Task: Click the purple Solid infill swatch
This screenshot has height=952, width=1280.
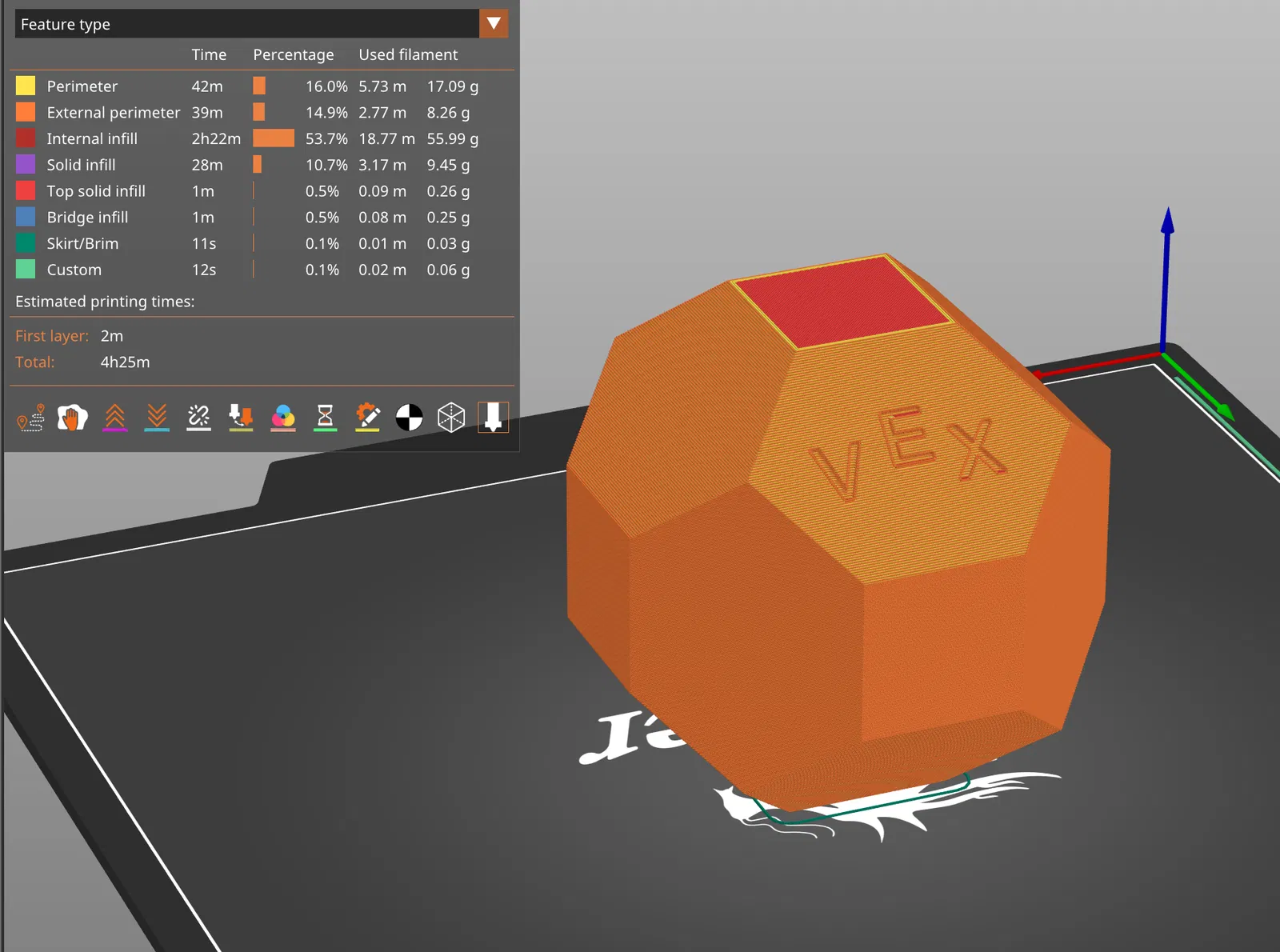Action: tap(26, 165)
